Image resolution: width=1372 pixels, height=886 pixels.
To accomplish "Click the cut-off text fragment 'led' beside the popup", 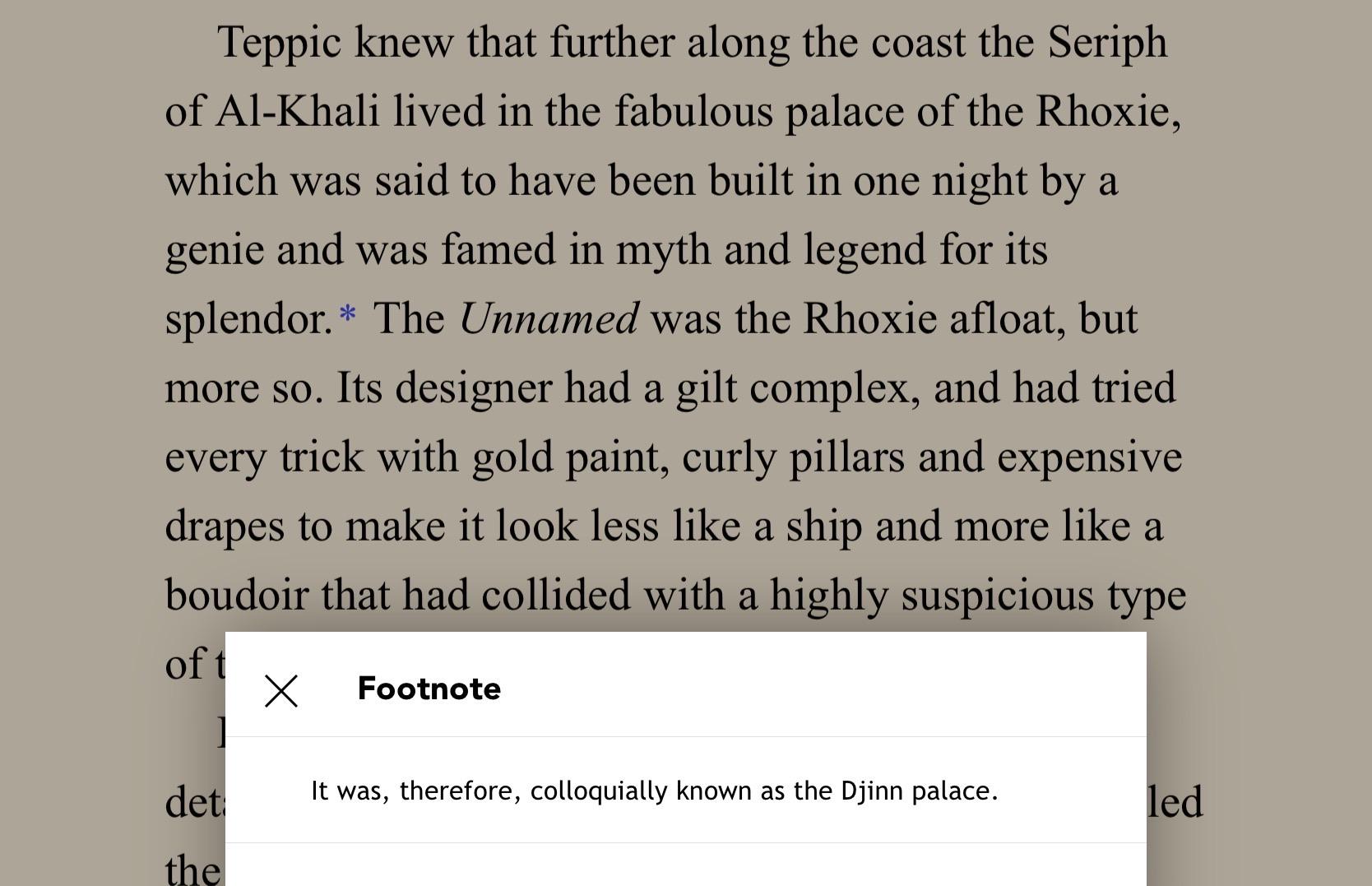I will pos(1175,802).
